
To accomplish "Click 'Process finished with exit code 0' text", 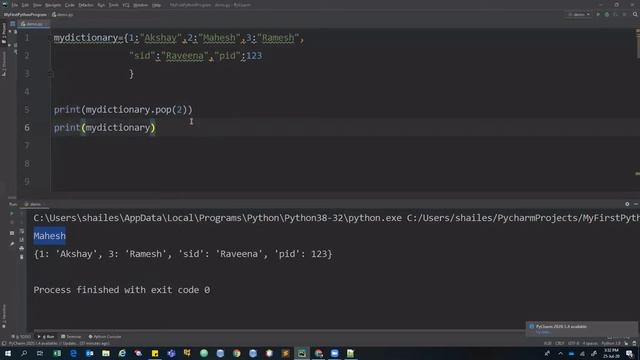I will 122,290.
